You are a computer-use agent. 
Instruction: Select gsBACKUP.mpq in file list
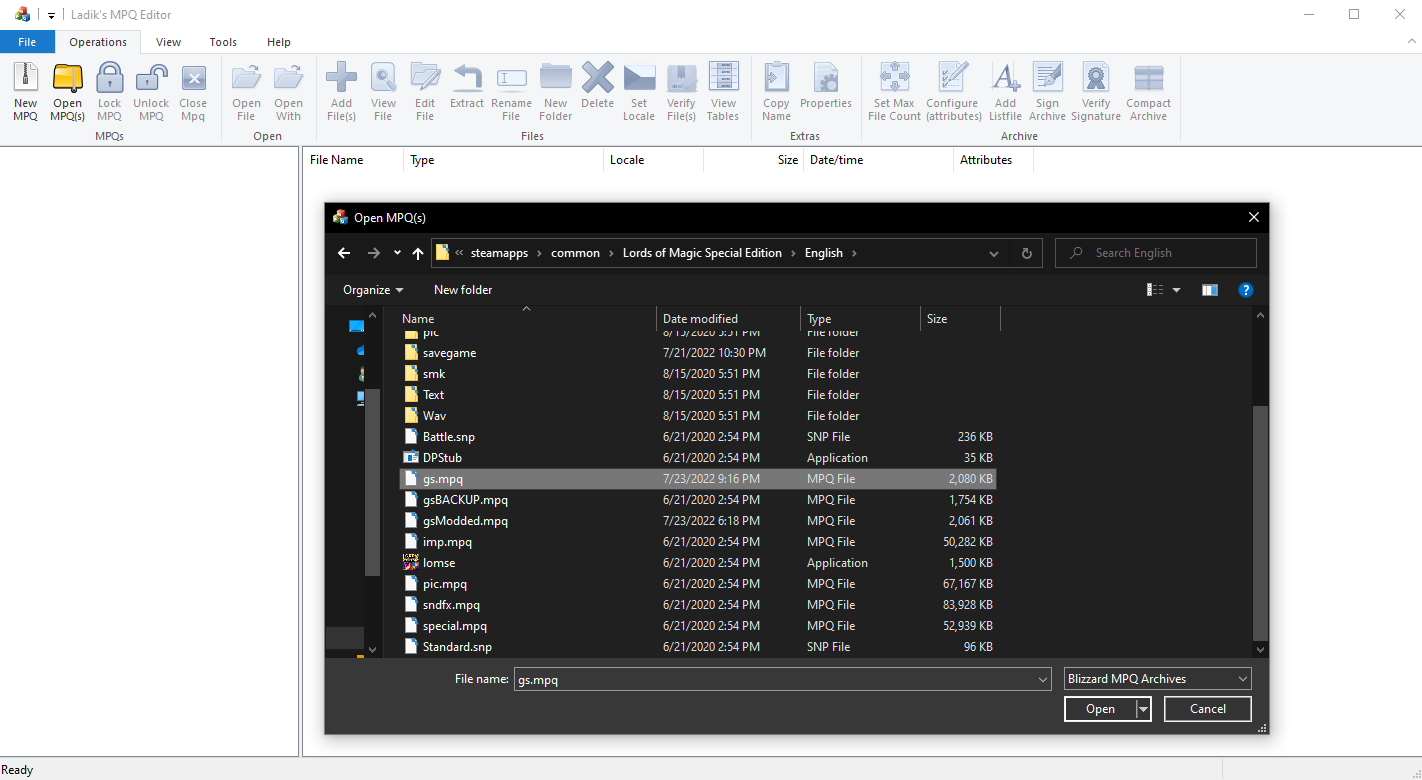698,500
